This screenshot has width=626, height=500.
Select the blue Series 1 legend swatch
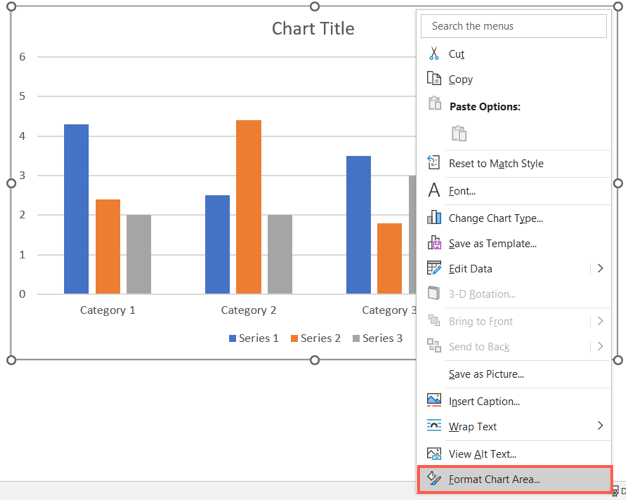coord(234,339)
